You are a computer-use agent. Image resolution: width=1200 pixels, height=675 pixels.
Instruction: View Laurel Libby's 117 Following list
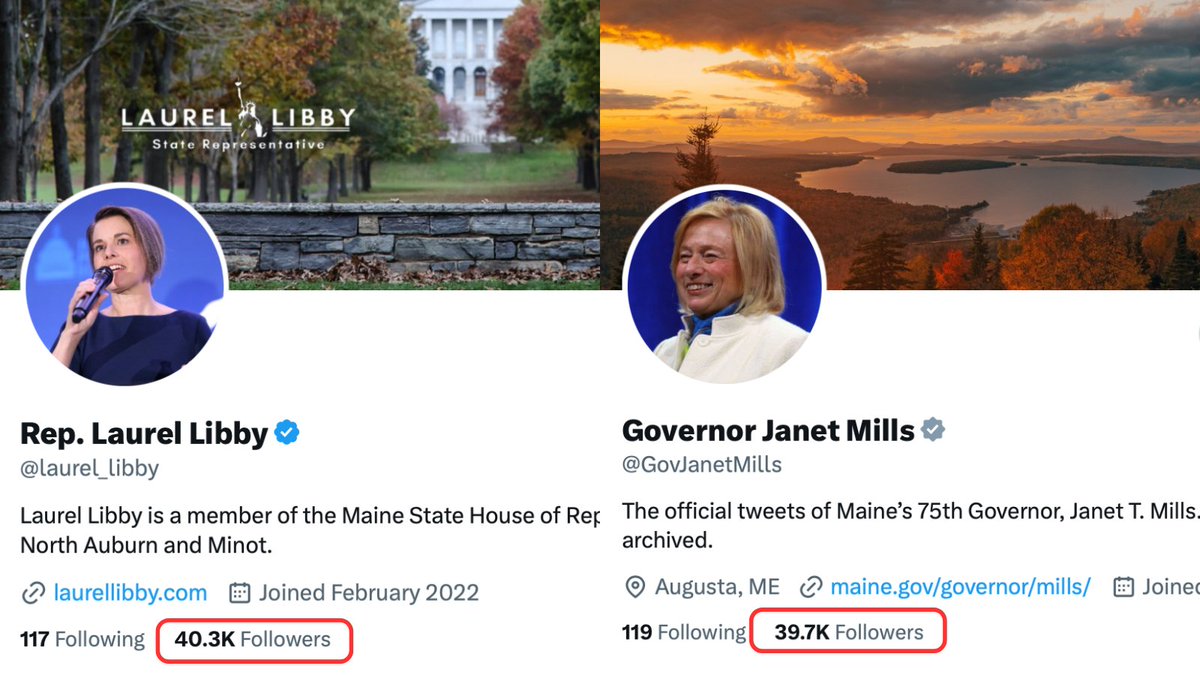[x=82, y=639]
